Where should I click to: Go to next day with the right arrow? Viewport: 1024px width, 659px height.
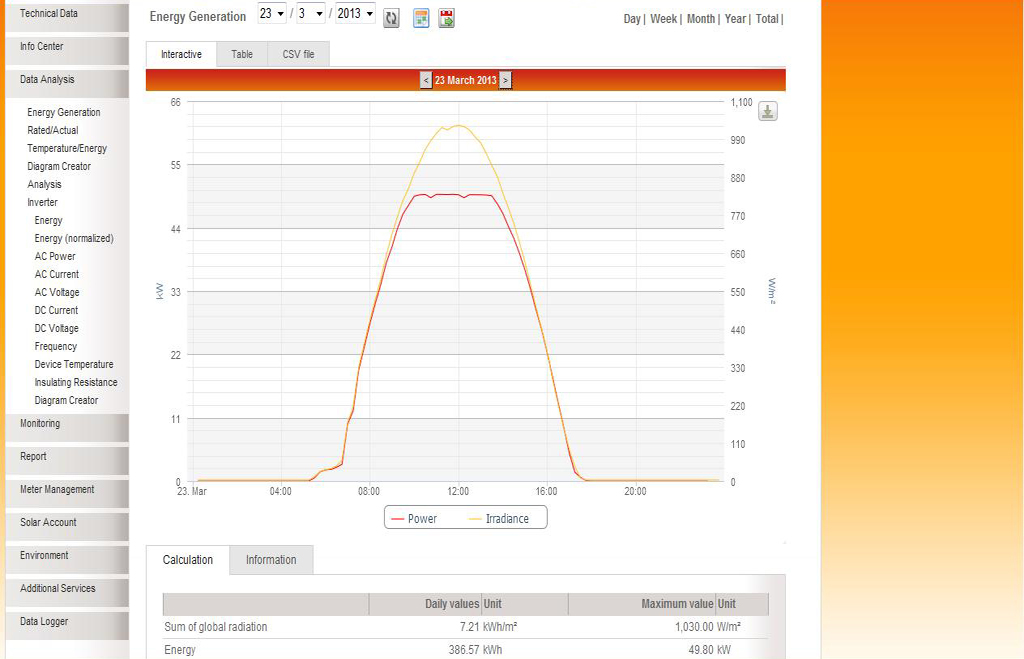click(x=505, y=80)
